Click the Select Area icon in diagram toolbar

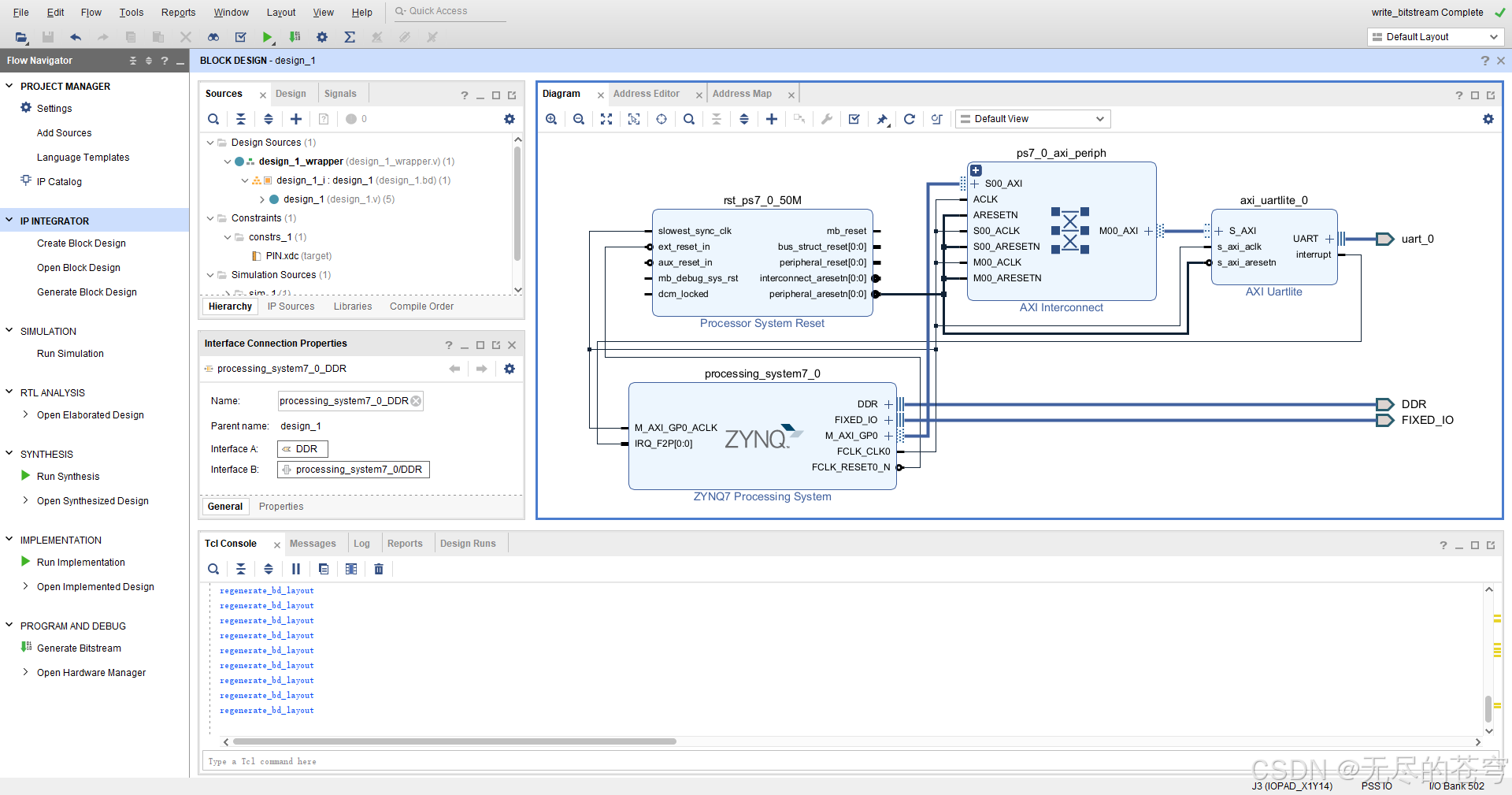click(634, 119)
